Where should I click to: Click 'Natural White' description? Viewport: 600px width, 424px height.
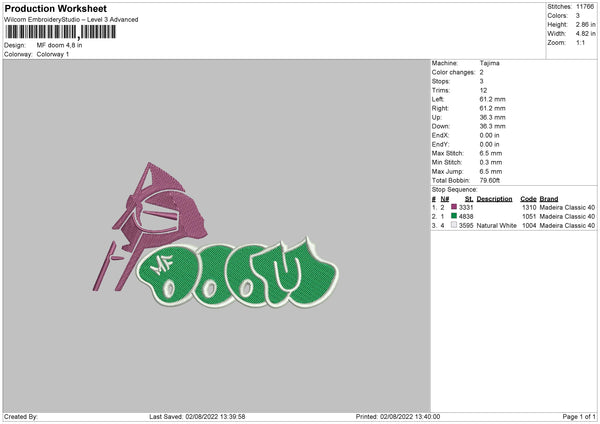click(497, 226)
